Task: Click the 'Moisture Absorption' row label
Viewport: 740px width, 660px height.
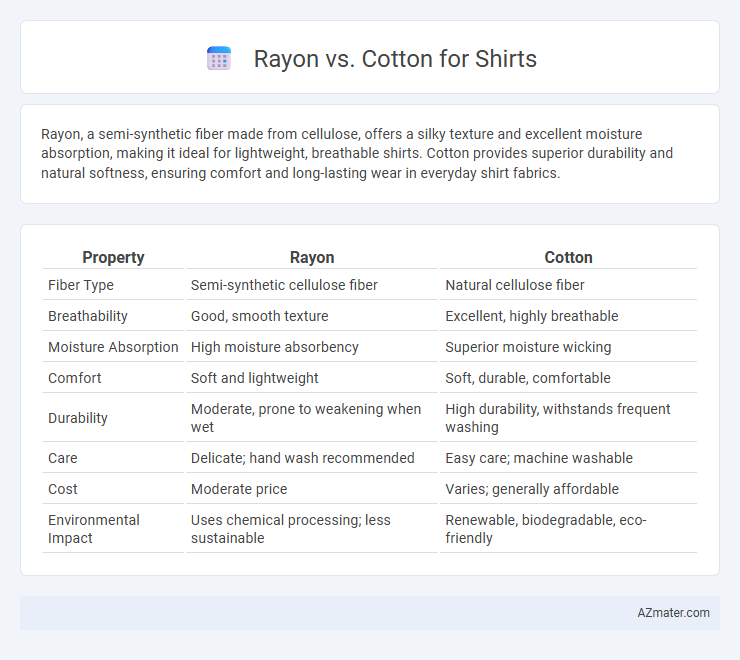Action: (x=113, y=347)
